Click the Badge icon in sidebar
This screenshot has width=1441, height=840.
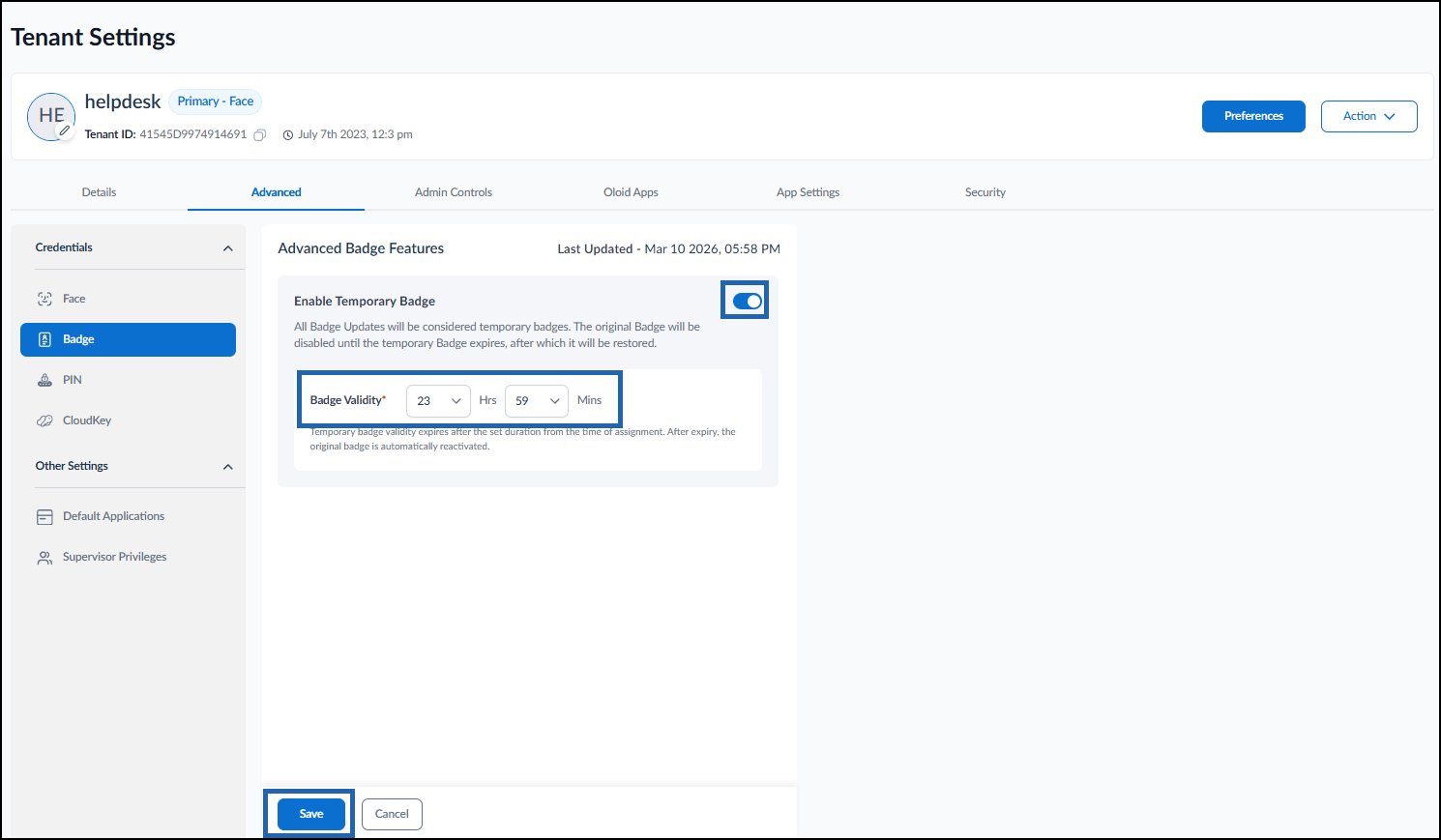[44, 339]
